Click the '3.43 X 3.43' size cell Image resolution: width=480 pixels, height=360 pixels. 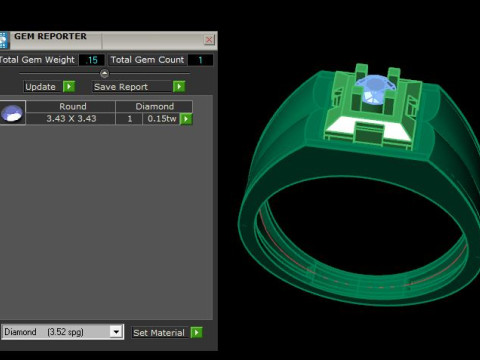point(71,119)
